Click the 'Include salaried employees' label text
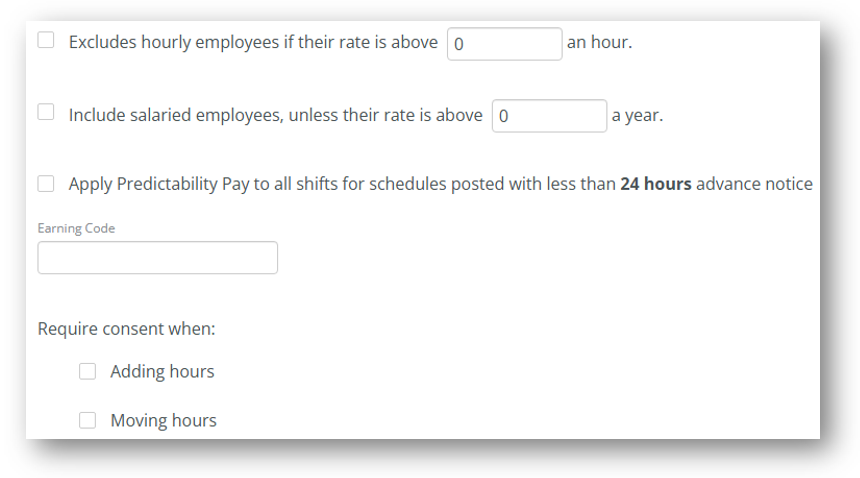860x478 pixels. [176, 115]
